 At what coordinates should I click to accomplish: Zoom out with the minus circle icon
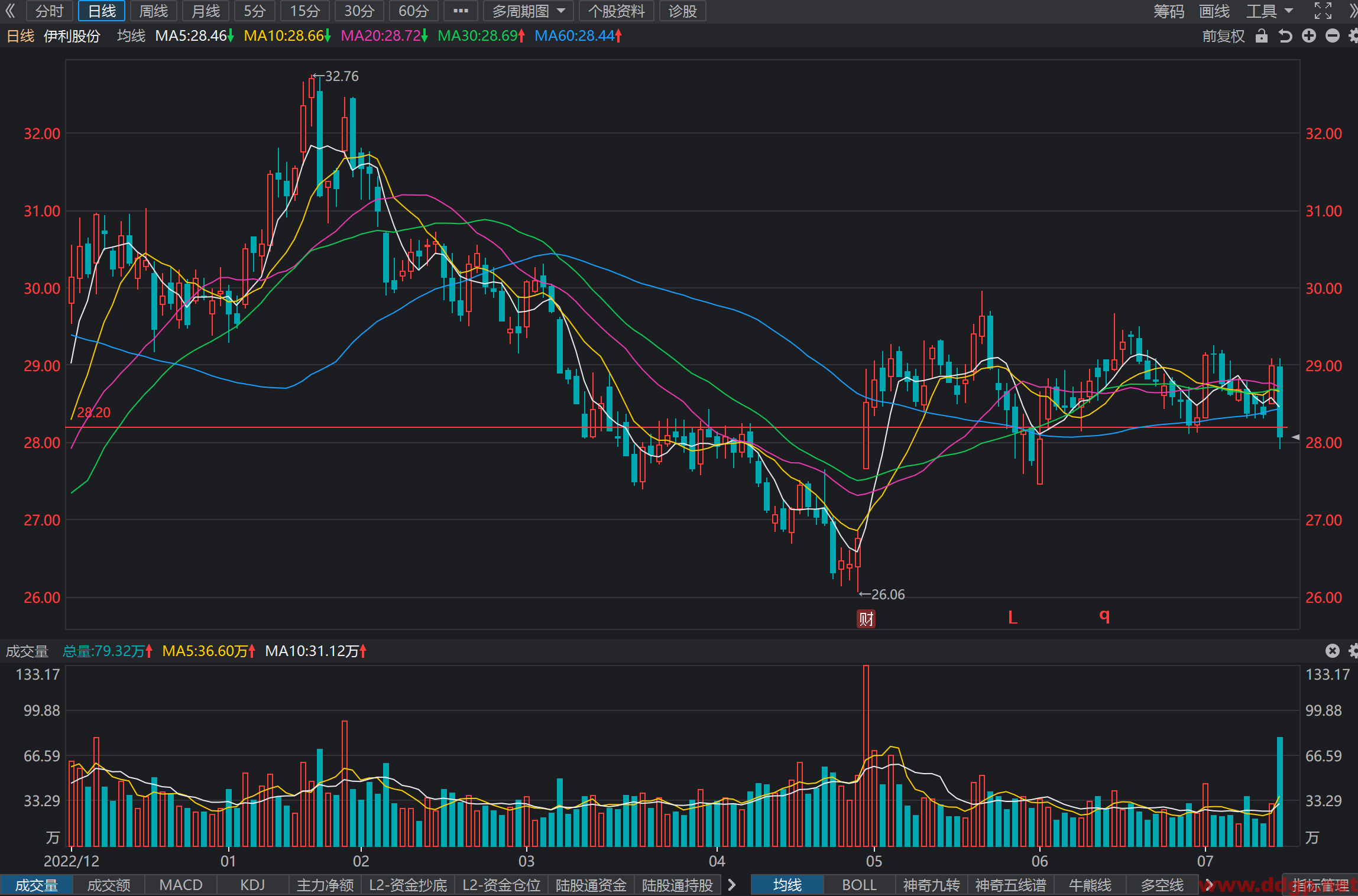click(1333, 36)
